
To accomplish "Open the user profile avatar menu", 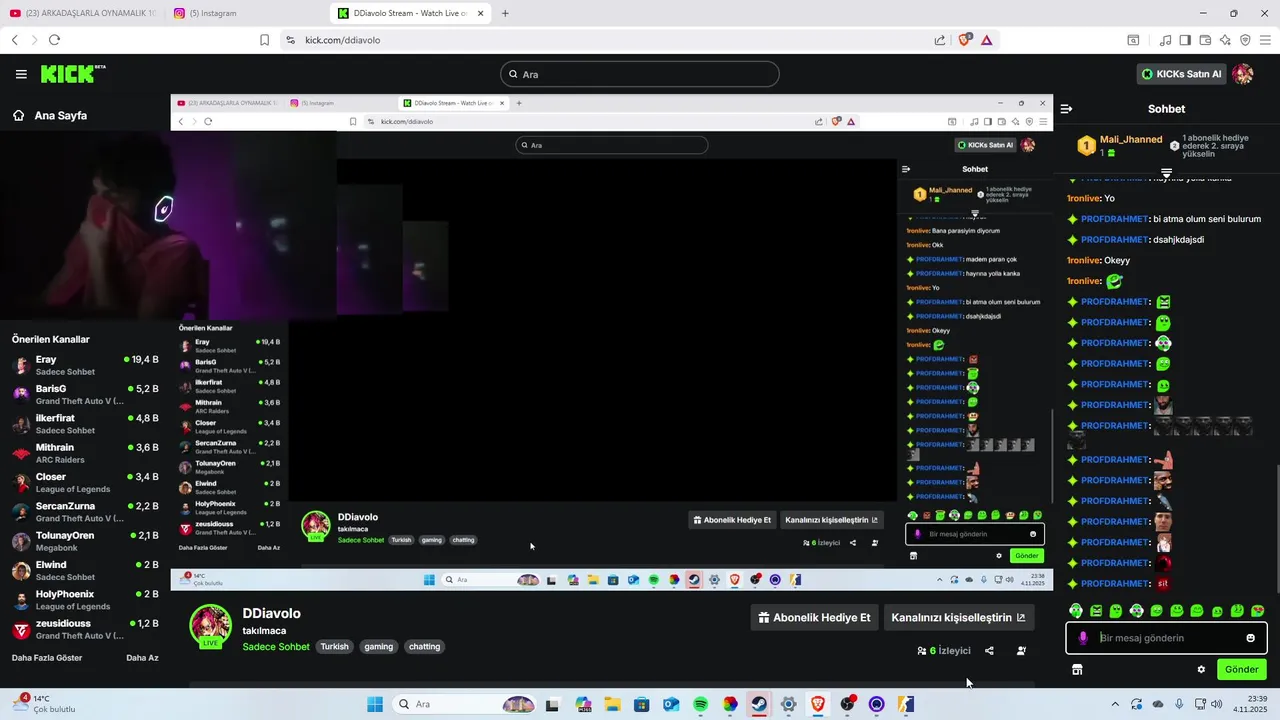I will (1243, 74).
